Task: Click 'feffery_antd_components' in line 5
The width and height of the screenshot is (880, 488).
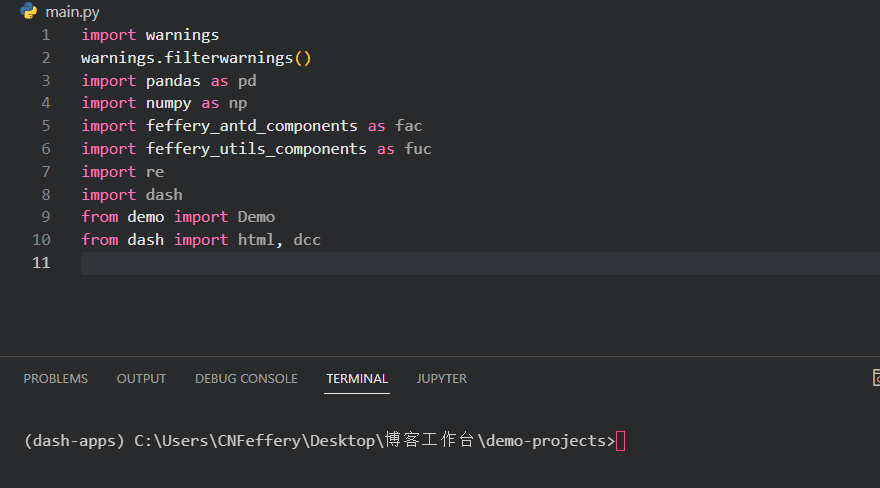Action: [x=251, y=126]
